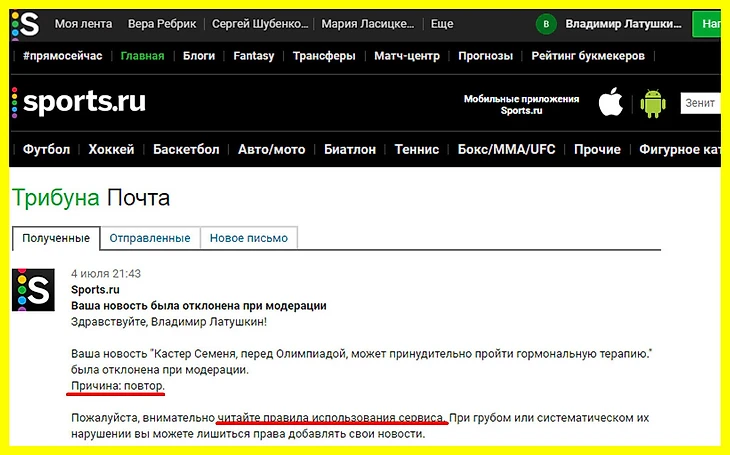
Task: Select Биатлон sport category
Action: coord(350,149)
